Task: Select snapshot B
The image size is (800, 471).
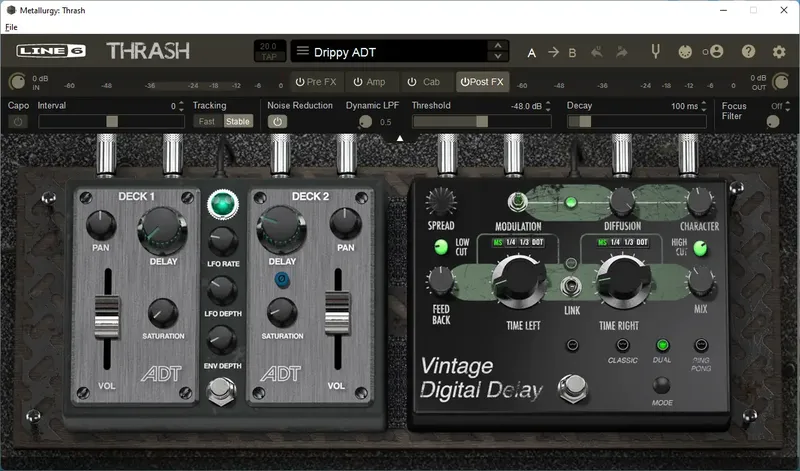Action: point(572,53)
